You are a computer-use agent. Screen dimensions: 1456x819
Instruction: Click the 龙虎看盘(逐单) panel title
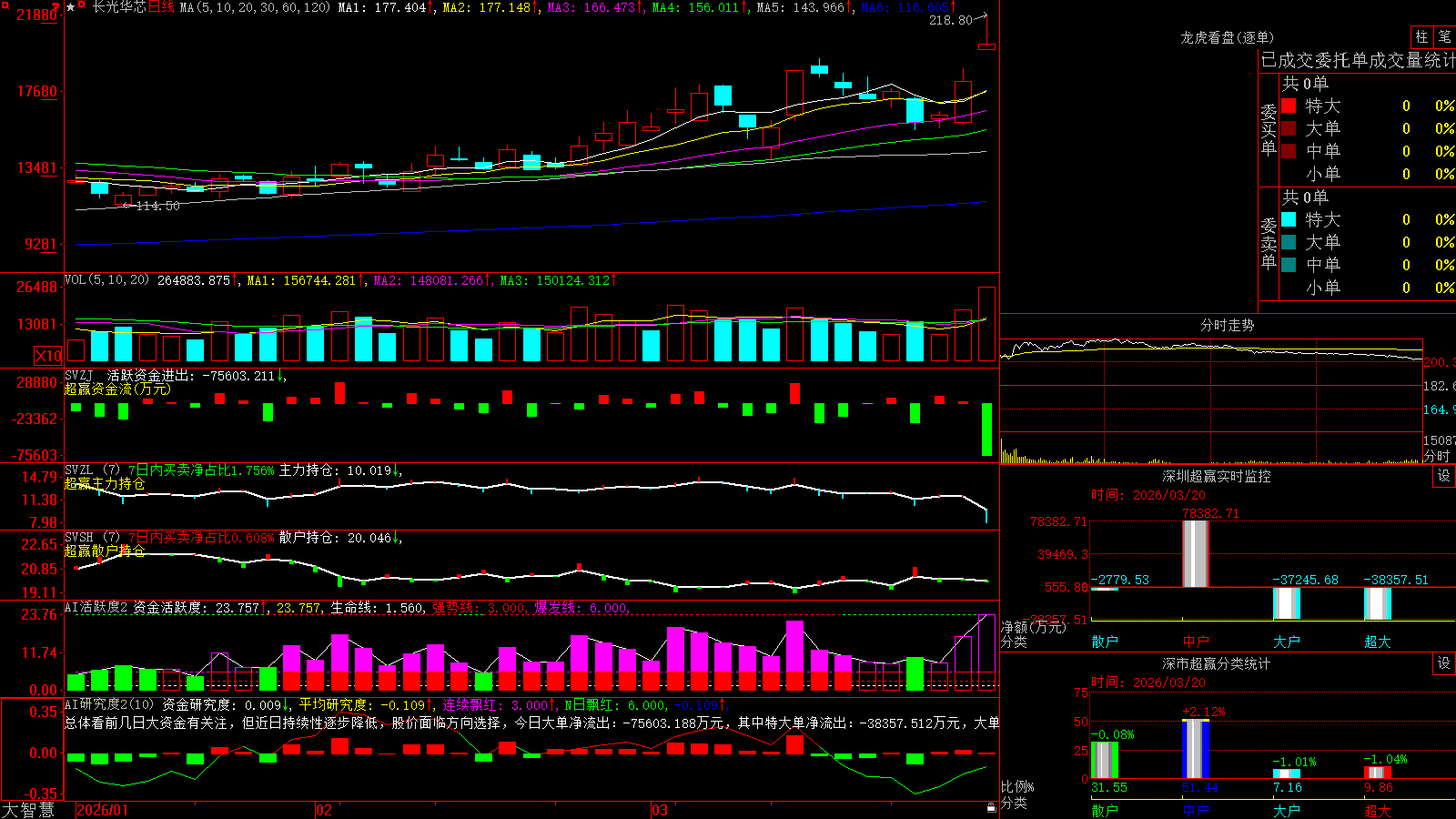point(1227,37)
